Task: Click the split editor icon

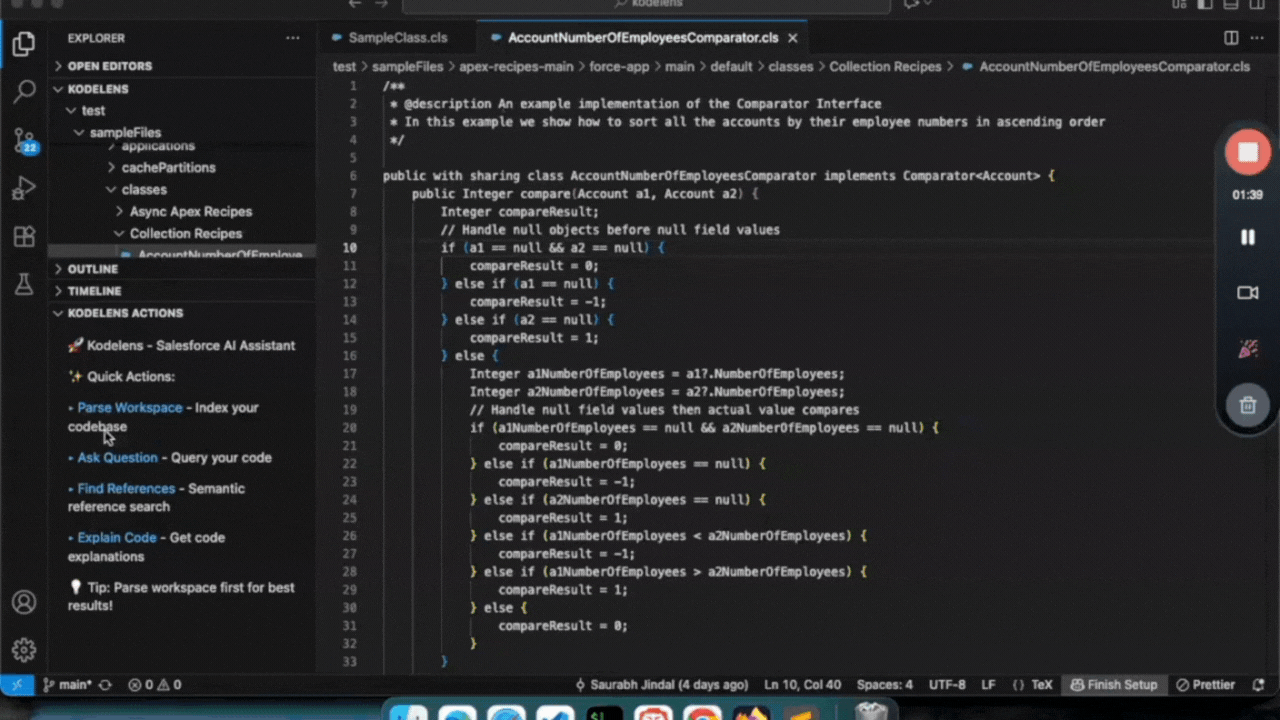Action: [1231, 38]
